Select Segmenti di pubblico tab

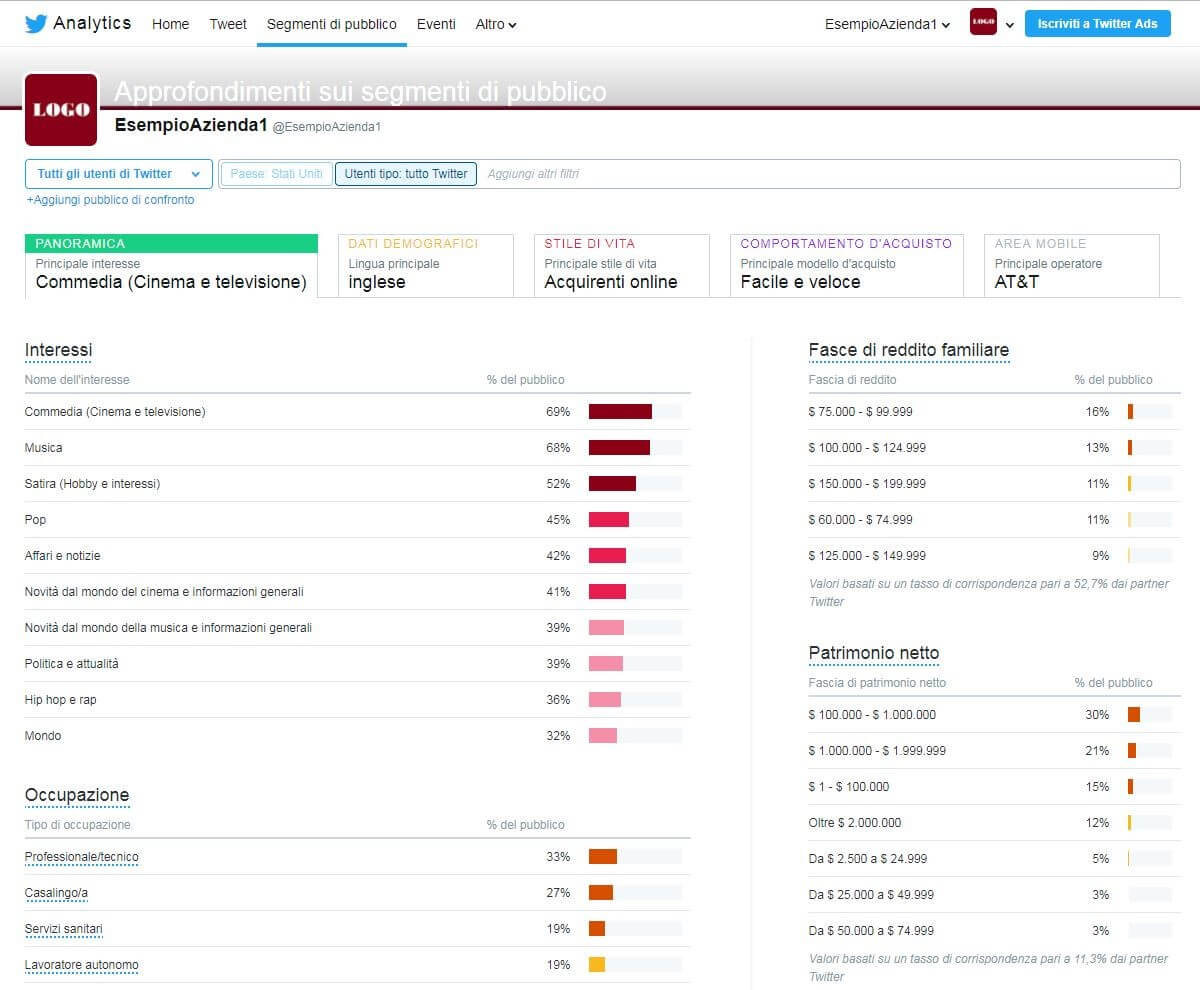click(x=331, y=24)
